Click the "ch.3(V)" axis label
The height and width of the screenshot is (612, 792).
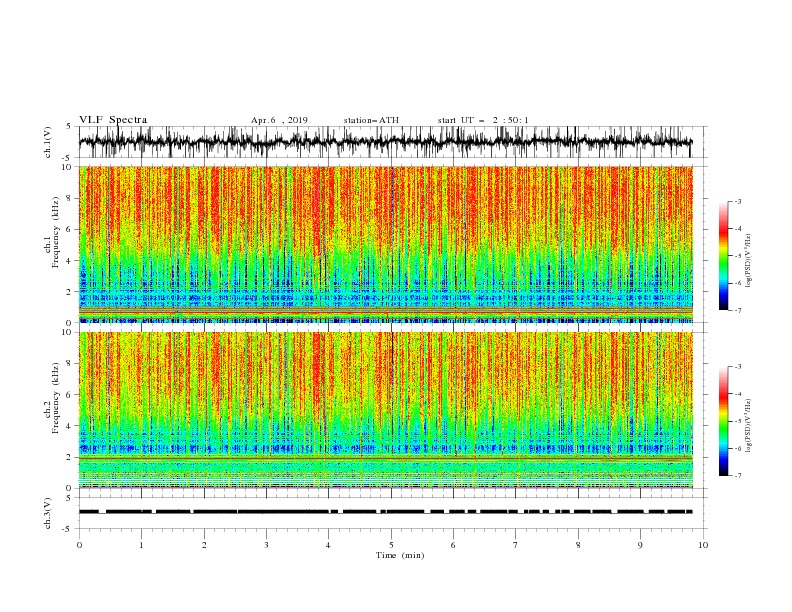click(x=48, y=514)
